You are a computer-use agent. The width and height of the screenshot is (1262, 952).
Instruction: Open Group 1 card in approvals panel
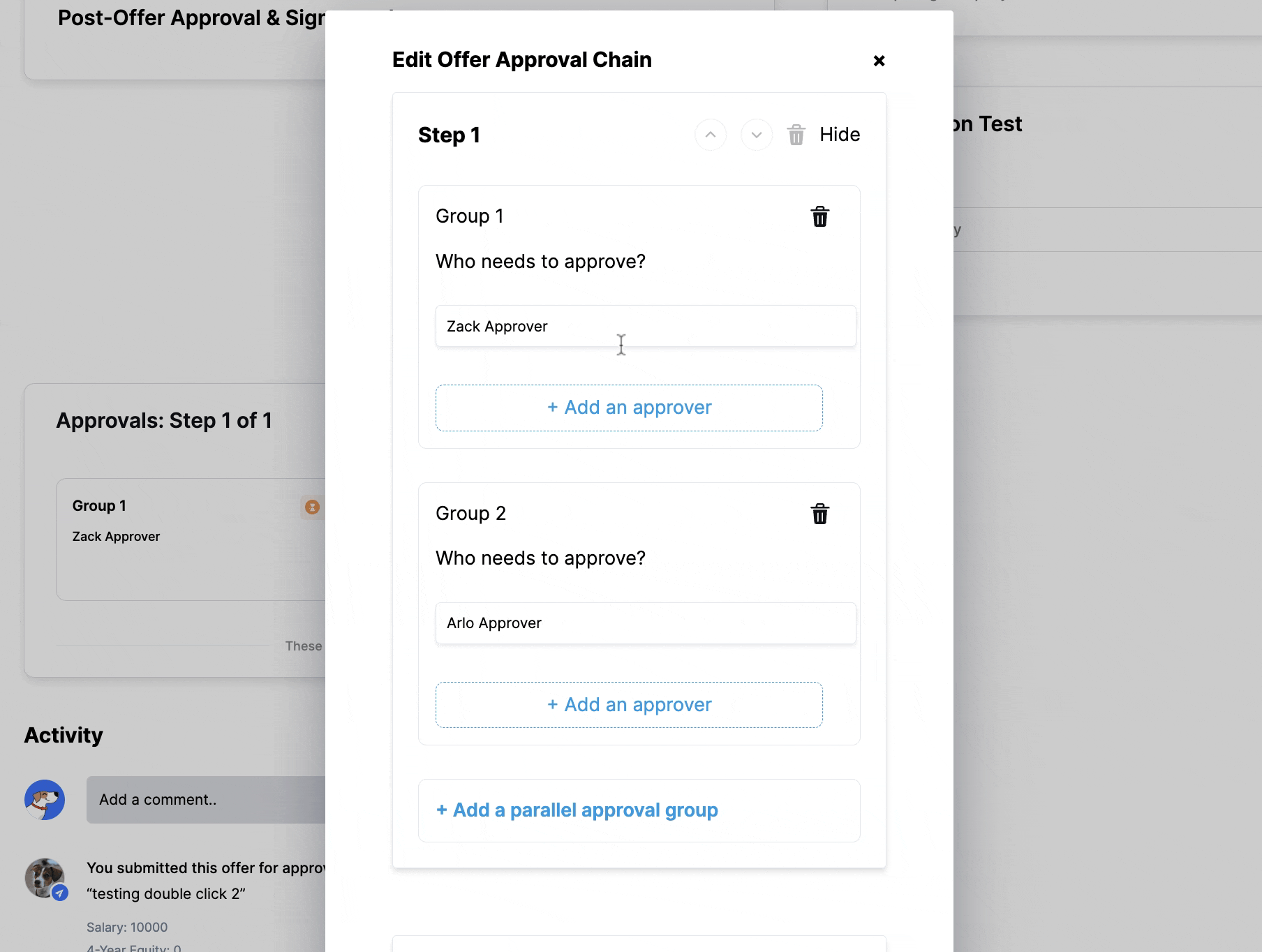click(191, 540)
